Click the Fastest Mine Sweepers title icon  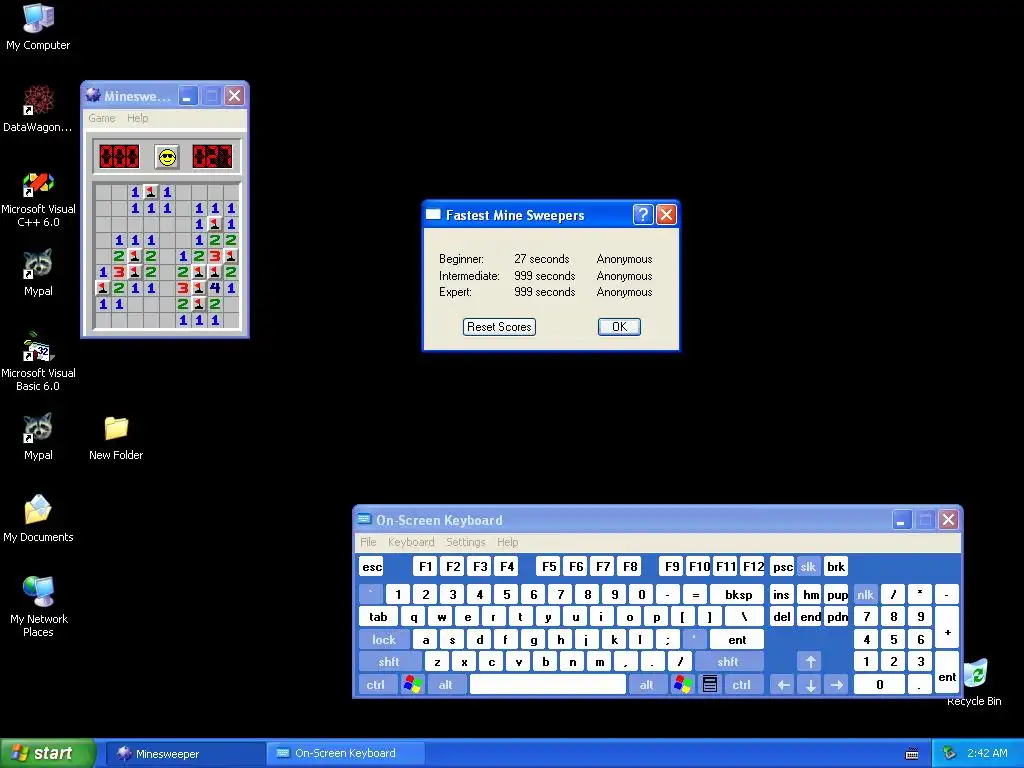click(433, 214)
